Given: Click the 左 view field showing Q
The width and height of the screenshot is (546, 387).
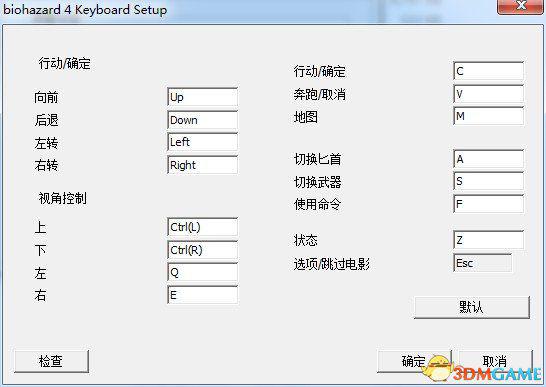Looking at the screenshot, I should click(x=202, y=272).
